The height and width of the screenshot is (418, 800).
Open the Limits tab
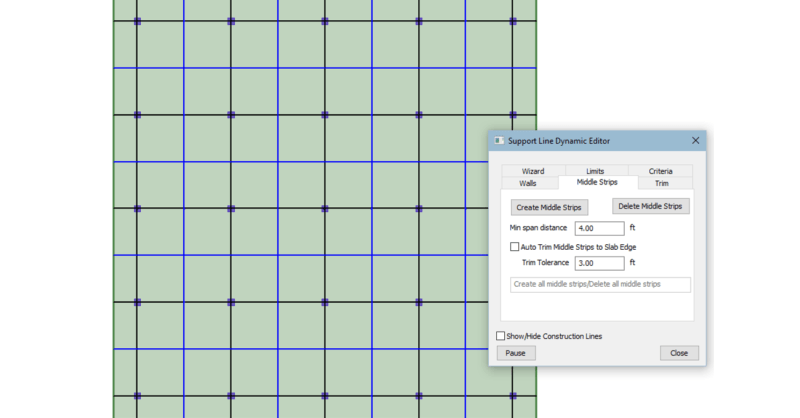pos(594,171)
